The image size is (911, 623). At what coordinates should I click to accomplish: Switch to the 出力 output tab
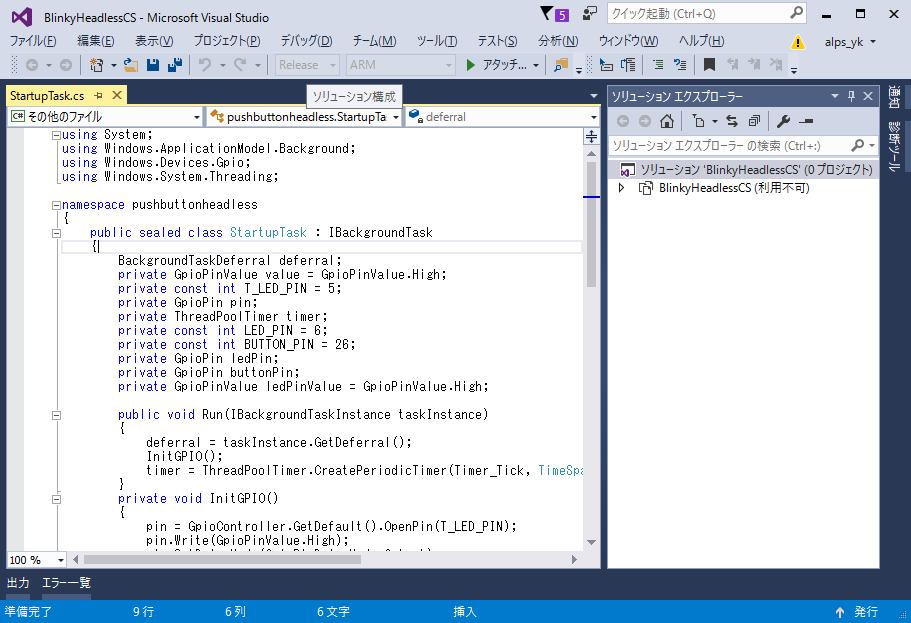coord(18,583)
